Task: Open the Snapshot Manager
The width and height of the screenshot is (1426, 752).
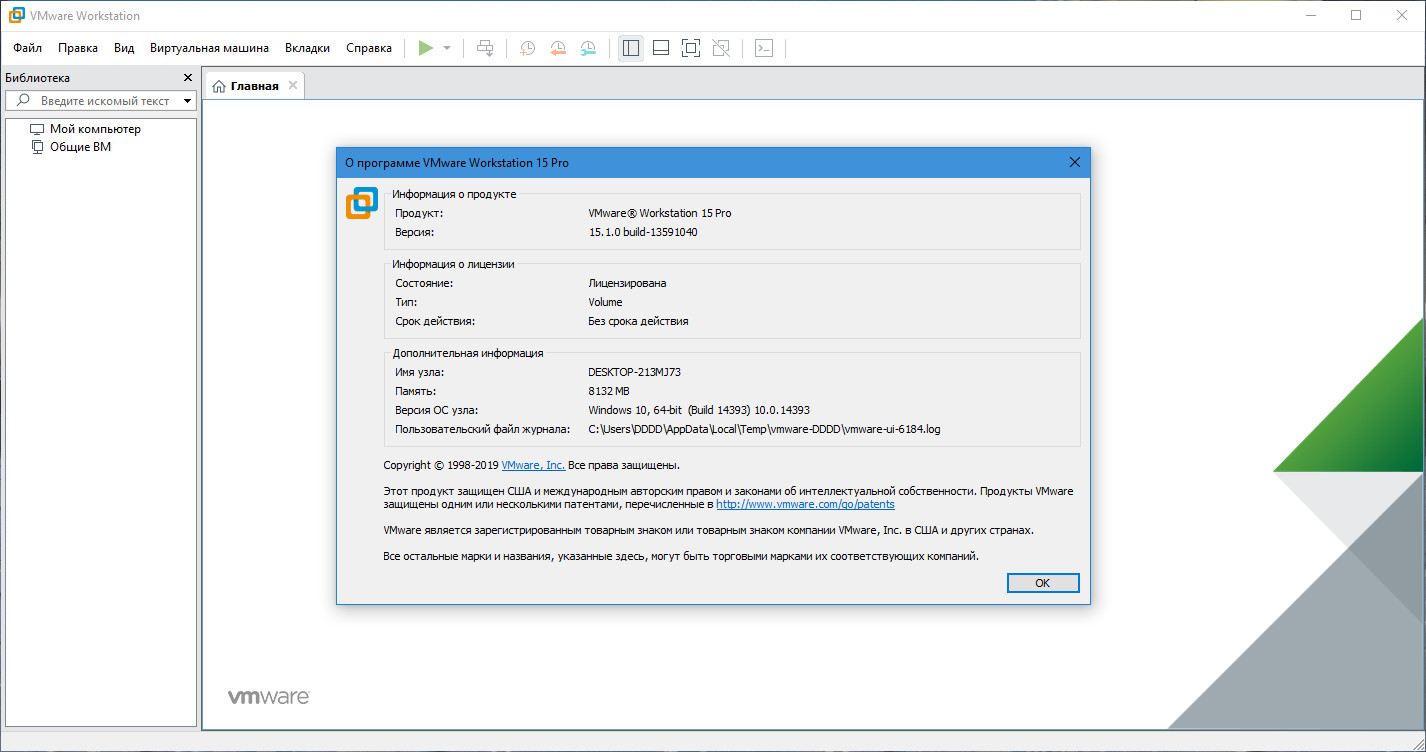Action: pyautogui.click(x=588, y=47)
